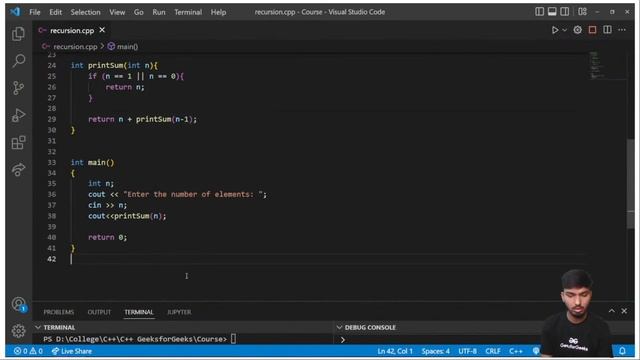Open the Extensions view

(18, 142)
